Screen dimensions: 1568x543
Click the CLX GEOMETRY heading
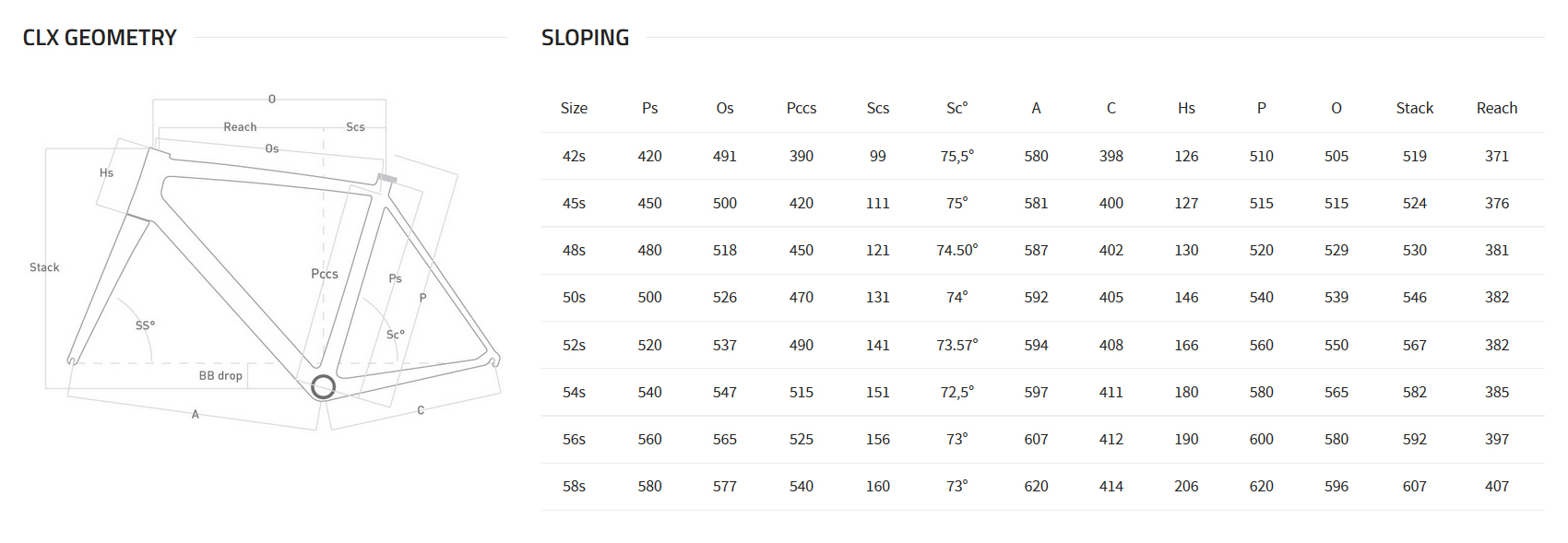click(x=100, y=38)
